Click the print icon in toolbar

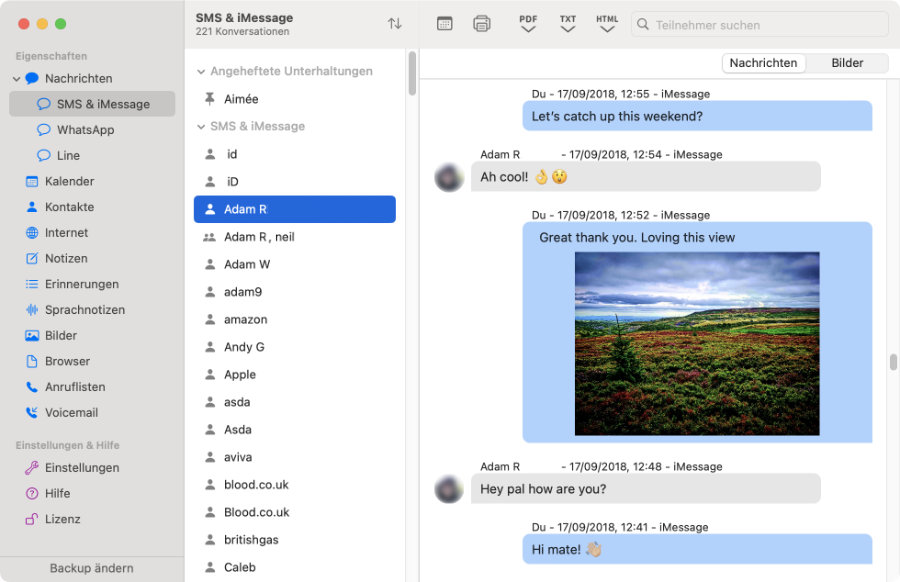coord(482,24)
